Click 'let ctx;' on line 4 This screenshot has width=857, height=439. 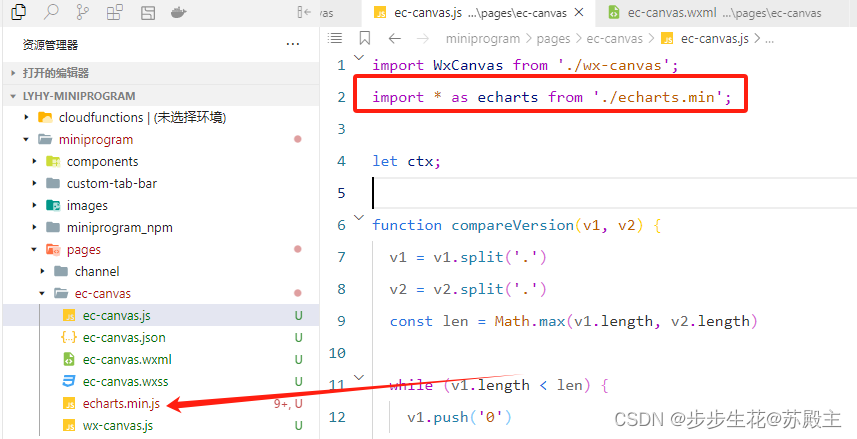406,161
